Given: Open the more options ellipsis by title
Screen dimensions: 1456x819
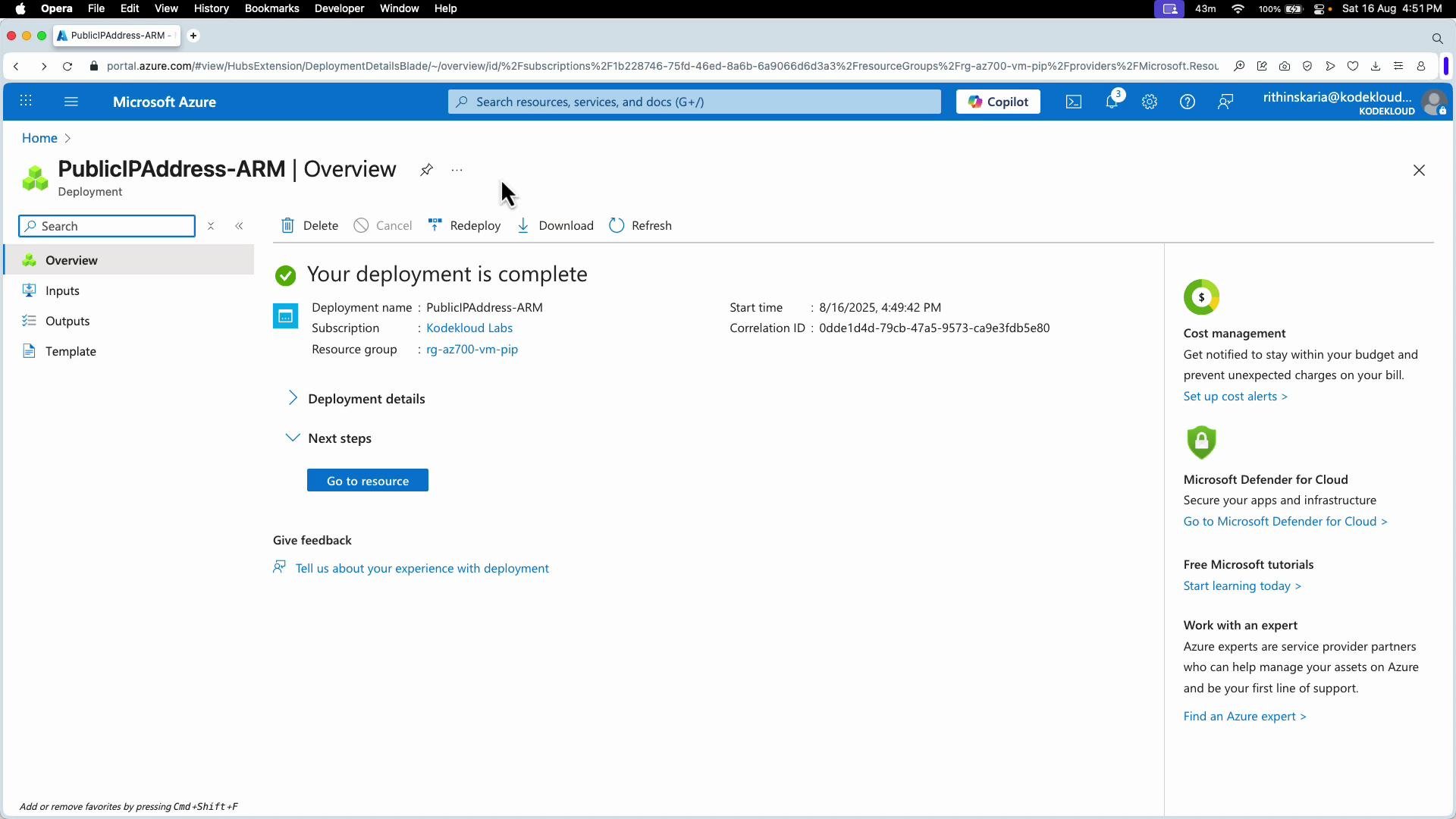Looking at the screenshot, I should (457, 170).
